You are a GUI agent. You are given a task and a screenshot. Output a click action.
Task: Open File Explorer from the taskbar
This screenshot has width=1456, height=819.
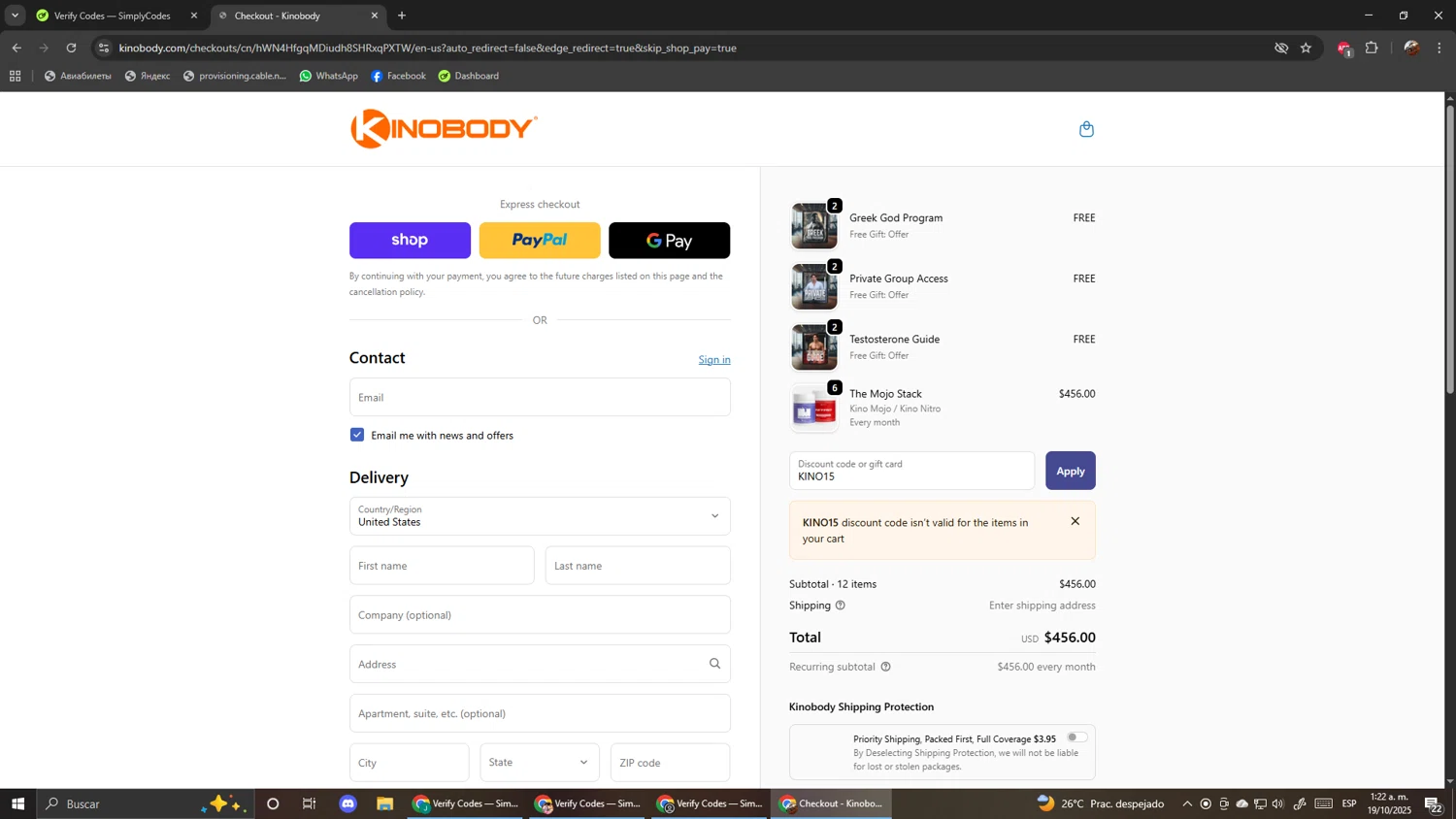(385, 803)
